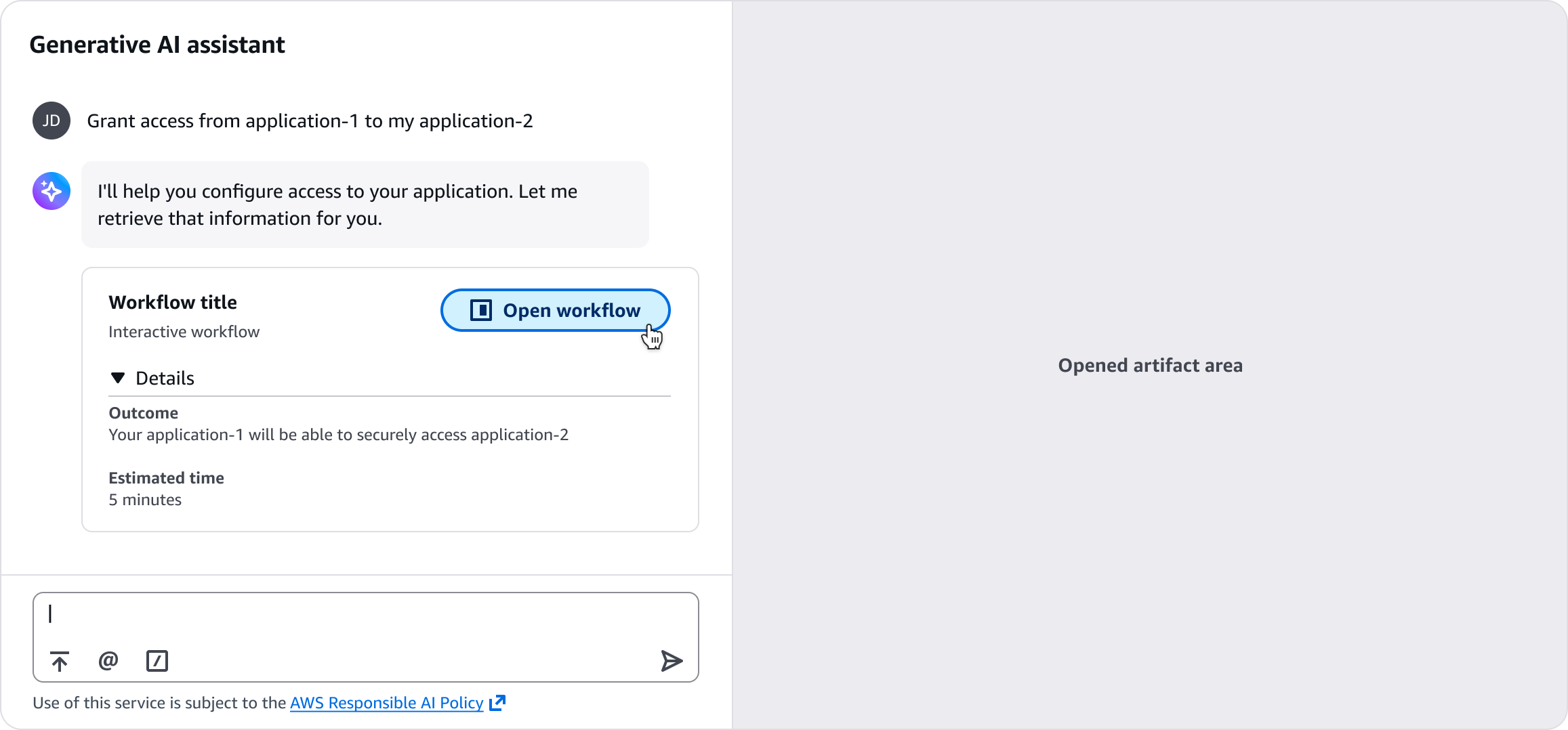
Task: Open the AWS Responsible AI Policy link
Action: click(386, 703)
